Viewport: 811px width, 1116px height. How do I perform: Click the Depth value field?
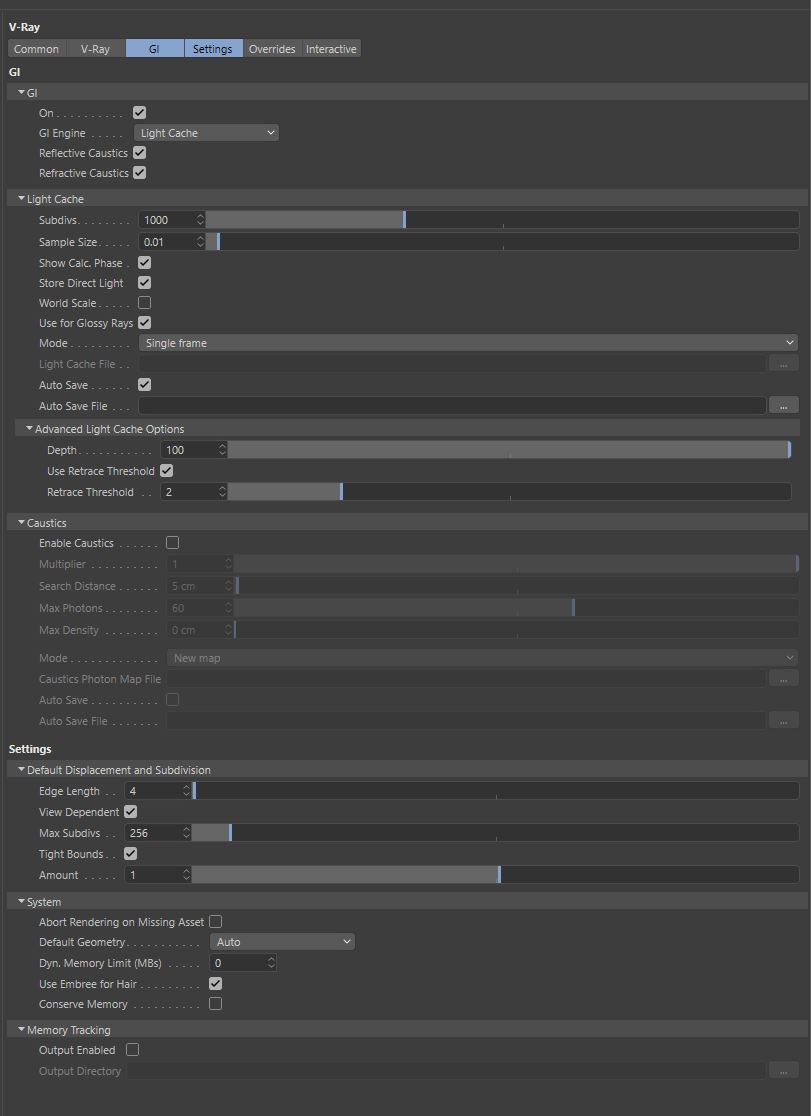pos(189,450)
